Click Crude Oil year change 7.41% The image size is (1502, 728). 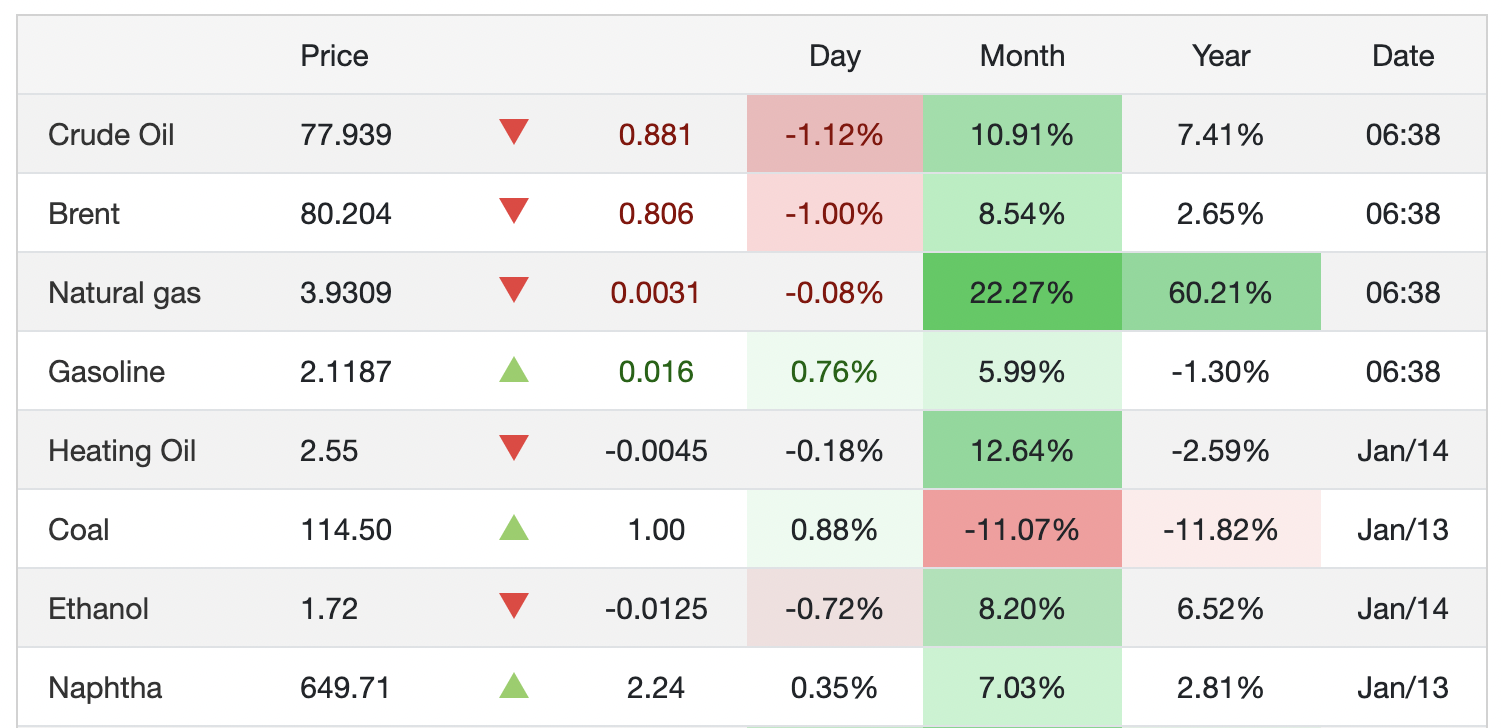click(x=1221, y=134)
